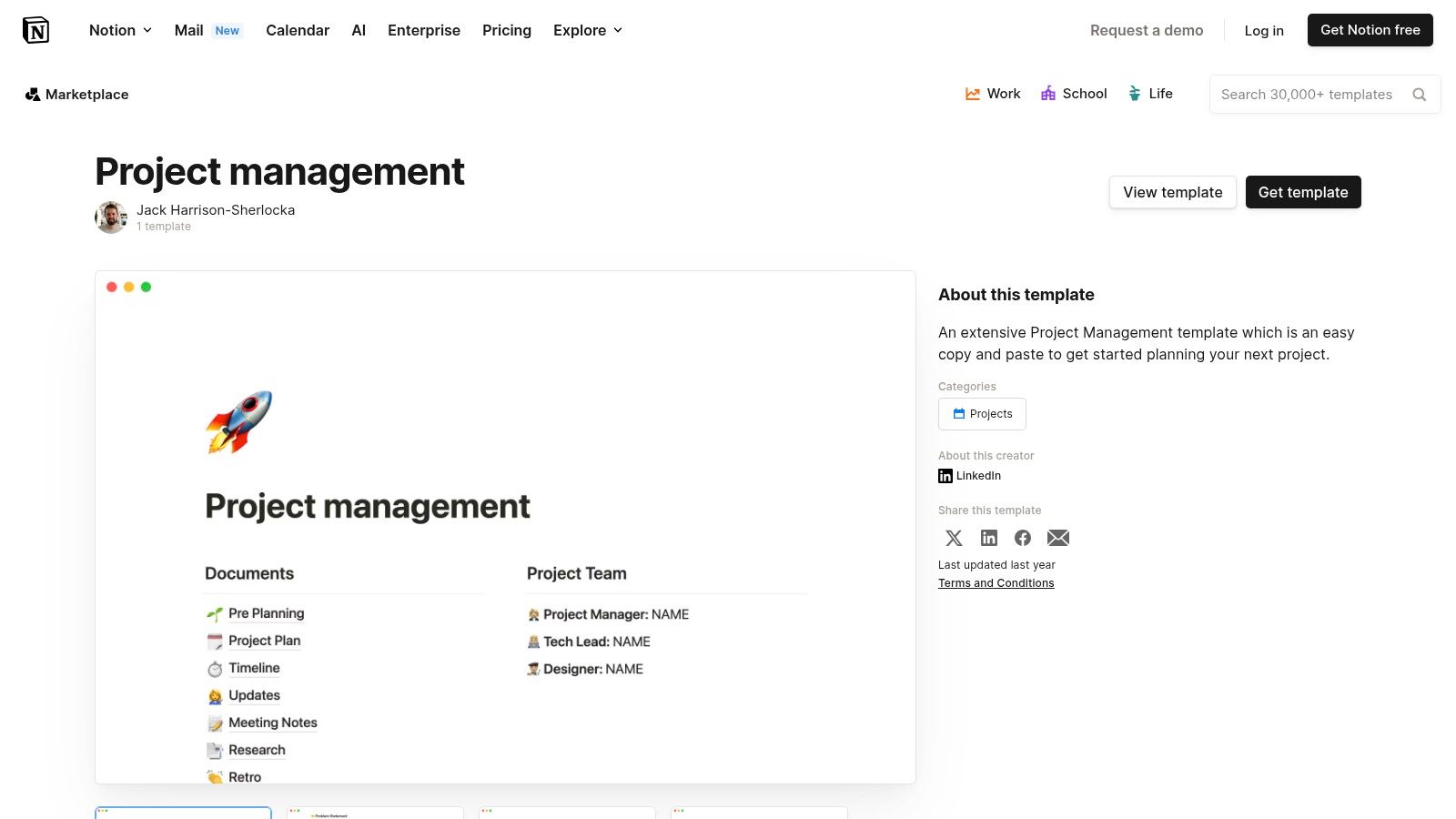
Task: Share template on X
Action: click(x=954, y=538)
